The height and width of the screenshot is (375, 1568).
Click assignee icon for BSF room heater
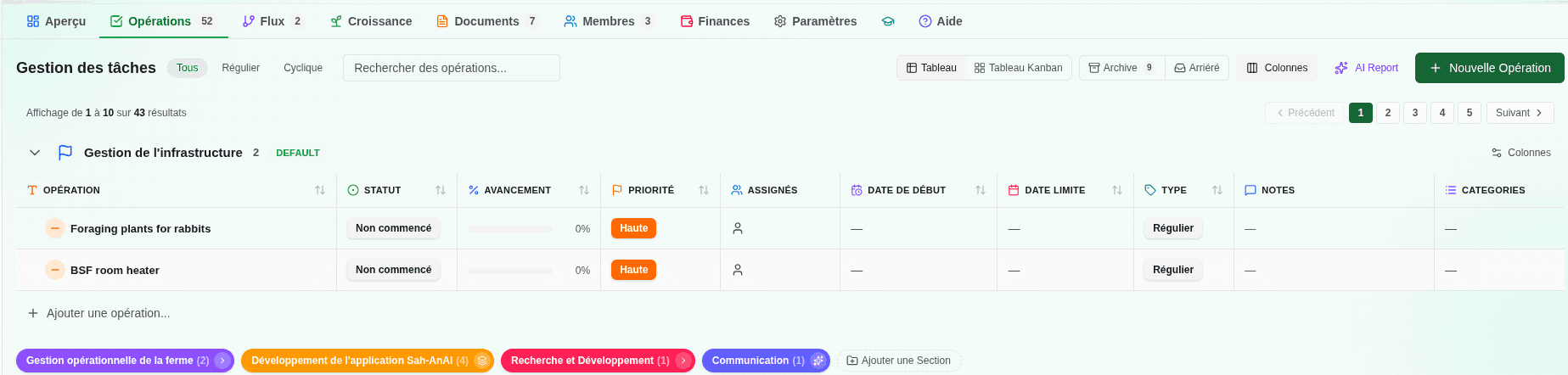(738, 270)
